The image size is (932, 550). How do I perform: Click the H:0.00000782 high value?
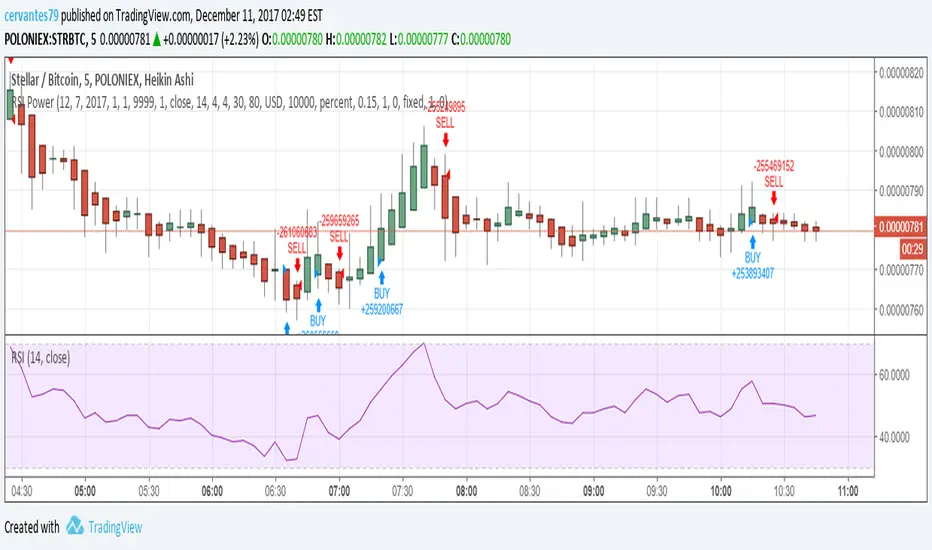click(356, 39)
